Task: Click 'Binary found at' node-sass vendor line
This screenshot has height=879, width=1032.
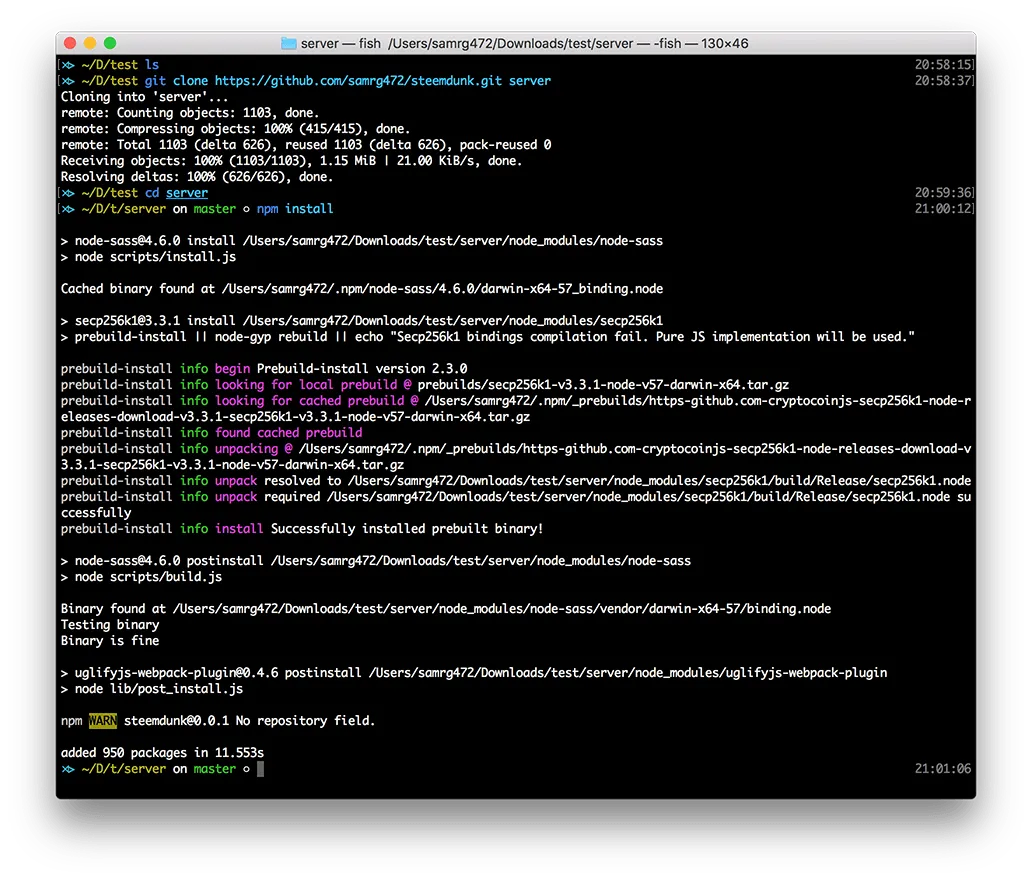Action: pyautogui.click(x=446, y=609)
